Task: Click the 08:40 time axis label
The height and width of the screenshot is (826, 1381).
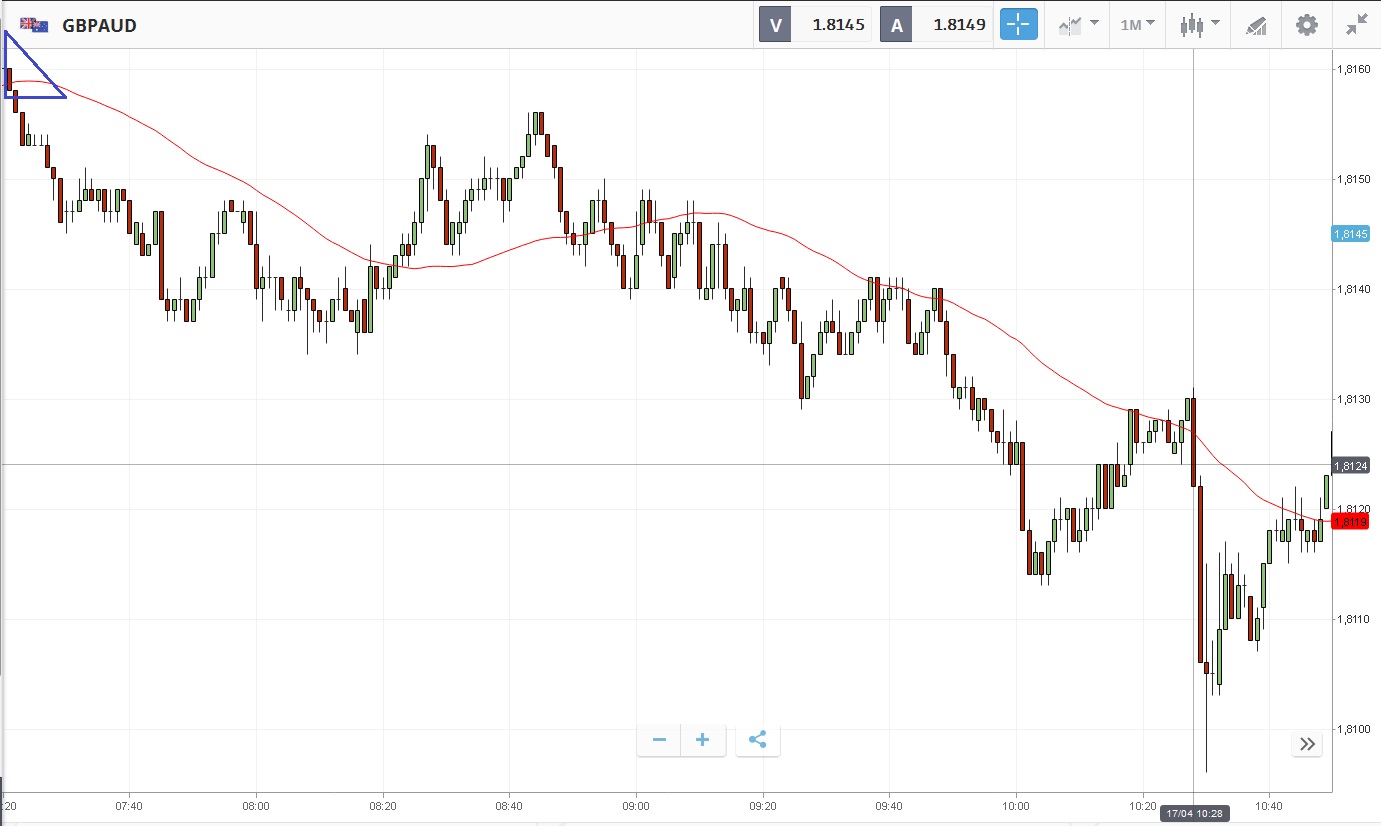Action: pos(509,806)
